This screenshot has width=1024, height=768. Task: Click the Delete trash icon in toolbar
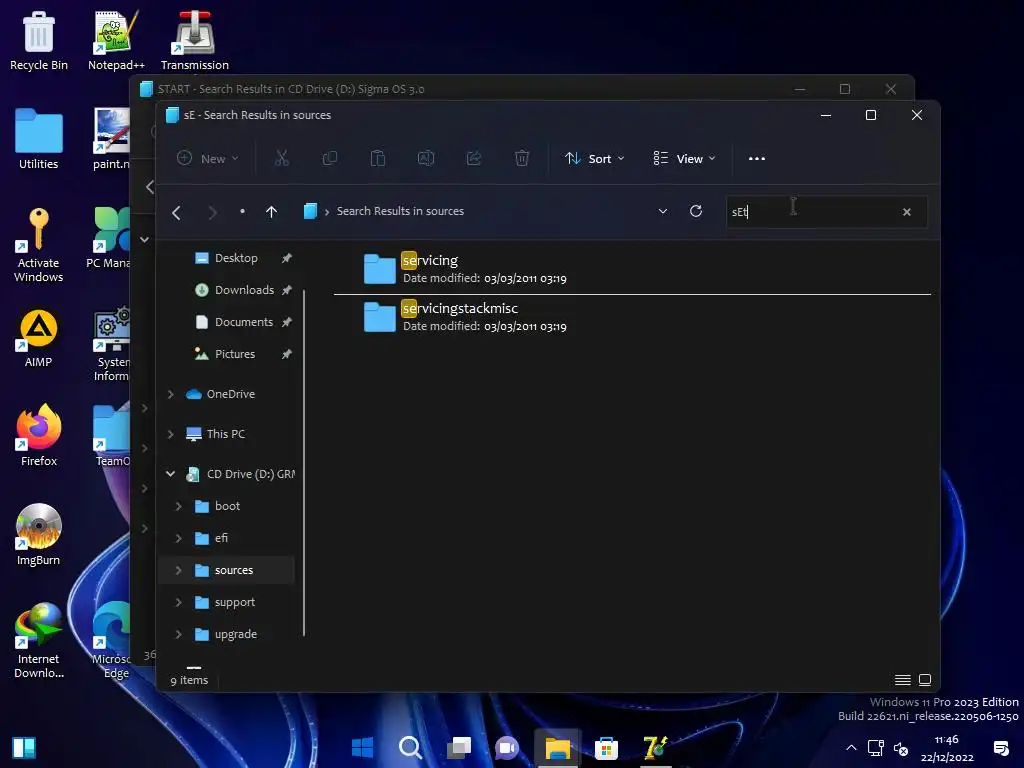pyautogui.click(x=522, y=158)
